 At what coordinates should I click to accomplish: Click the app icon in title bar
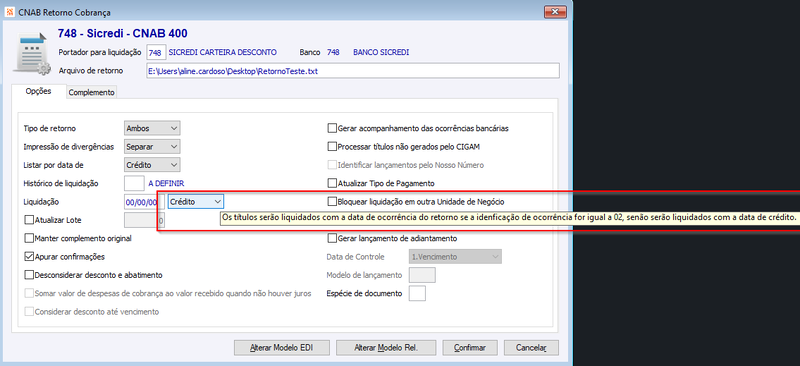click(9, 12)
